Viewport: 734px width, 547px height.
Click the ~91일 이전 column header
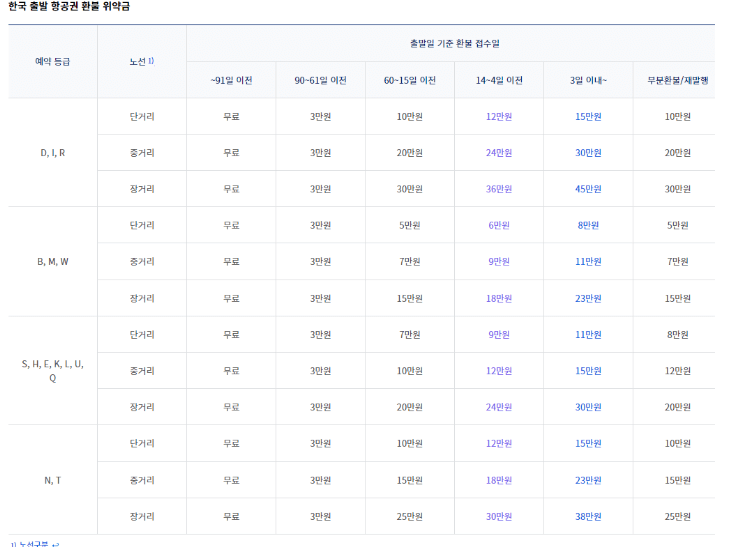point(231,80)
